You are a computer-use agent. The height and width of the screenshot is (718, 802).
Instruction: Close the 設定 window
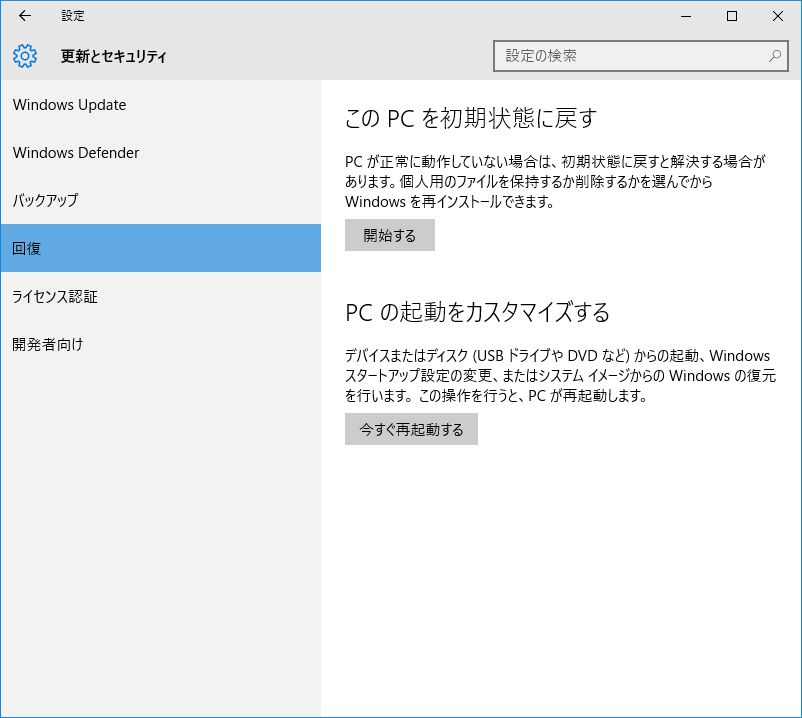(x=778, y=16)
